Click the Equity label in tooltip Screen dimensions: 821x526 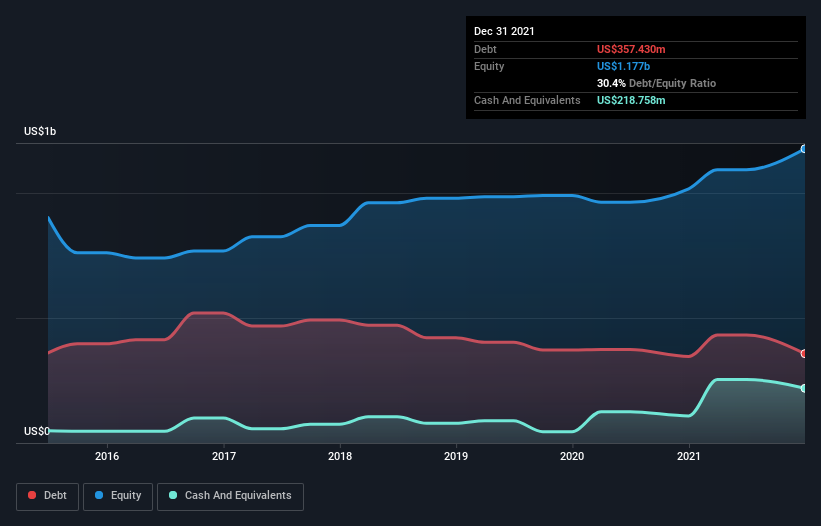pos(489,66)
